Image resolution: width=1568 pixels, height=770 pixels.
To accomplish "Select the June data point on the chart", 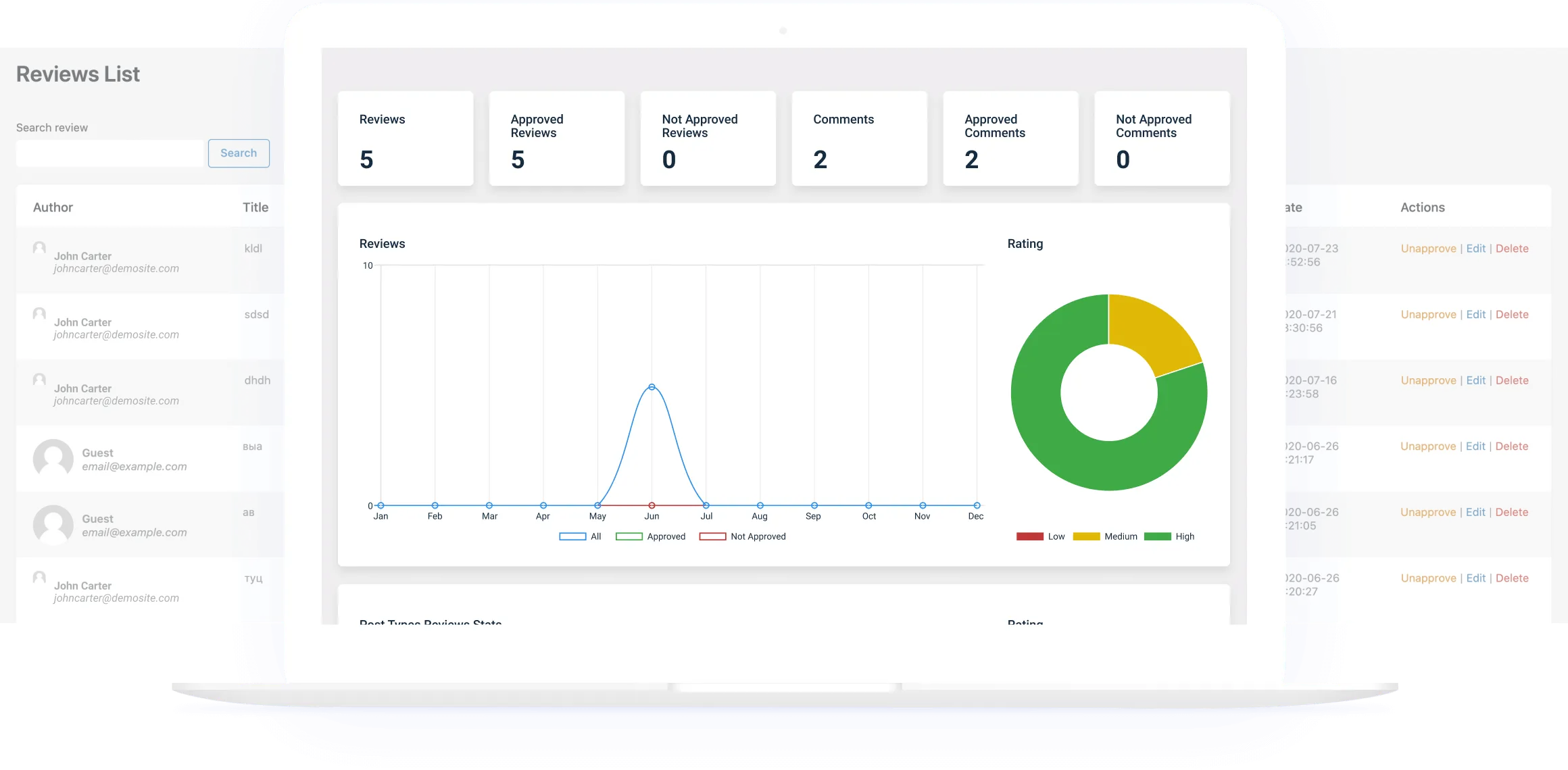I will click(652, 387).
